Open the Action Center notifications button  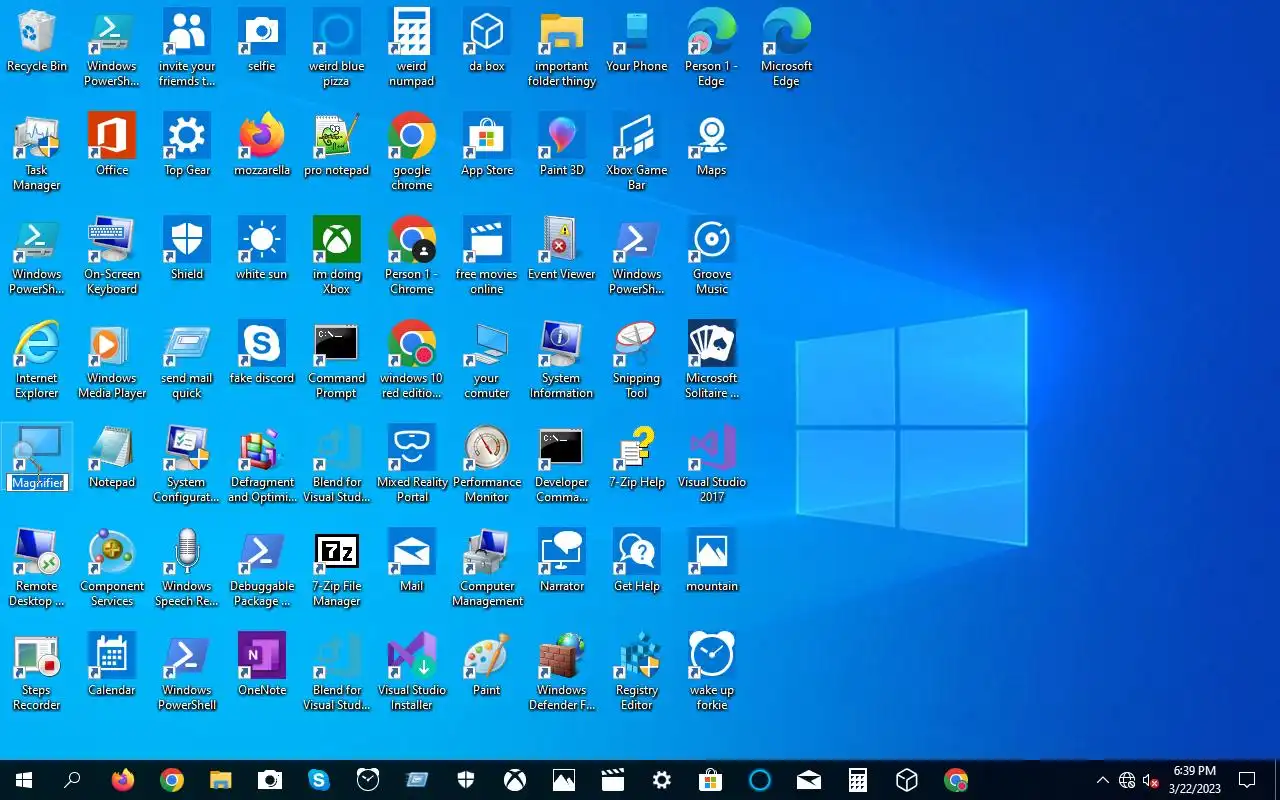pos(1247,780)
